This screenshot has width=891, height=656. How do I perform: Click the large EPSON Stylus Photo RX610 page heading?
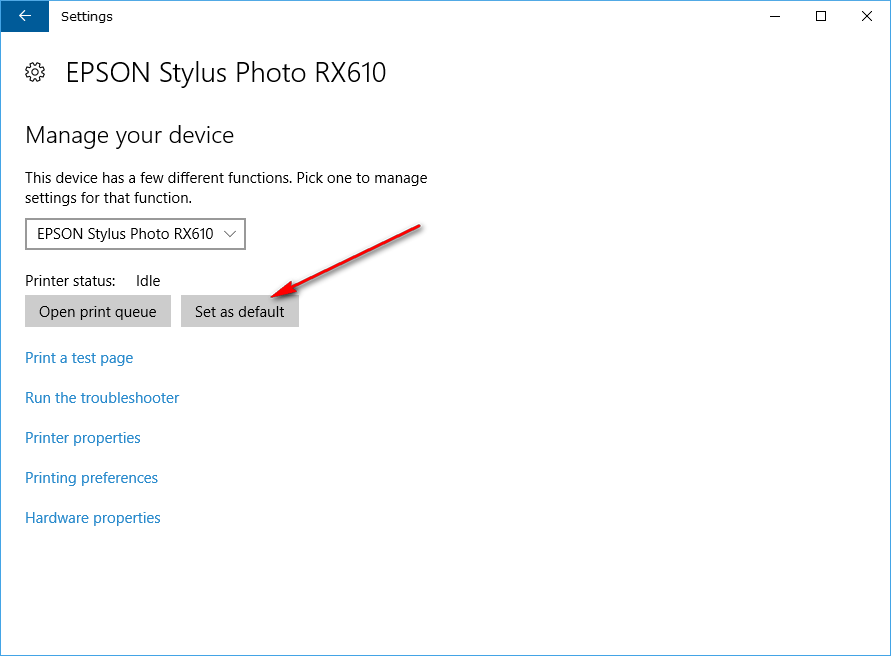click(x=226, y=73)
